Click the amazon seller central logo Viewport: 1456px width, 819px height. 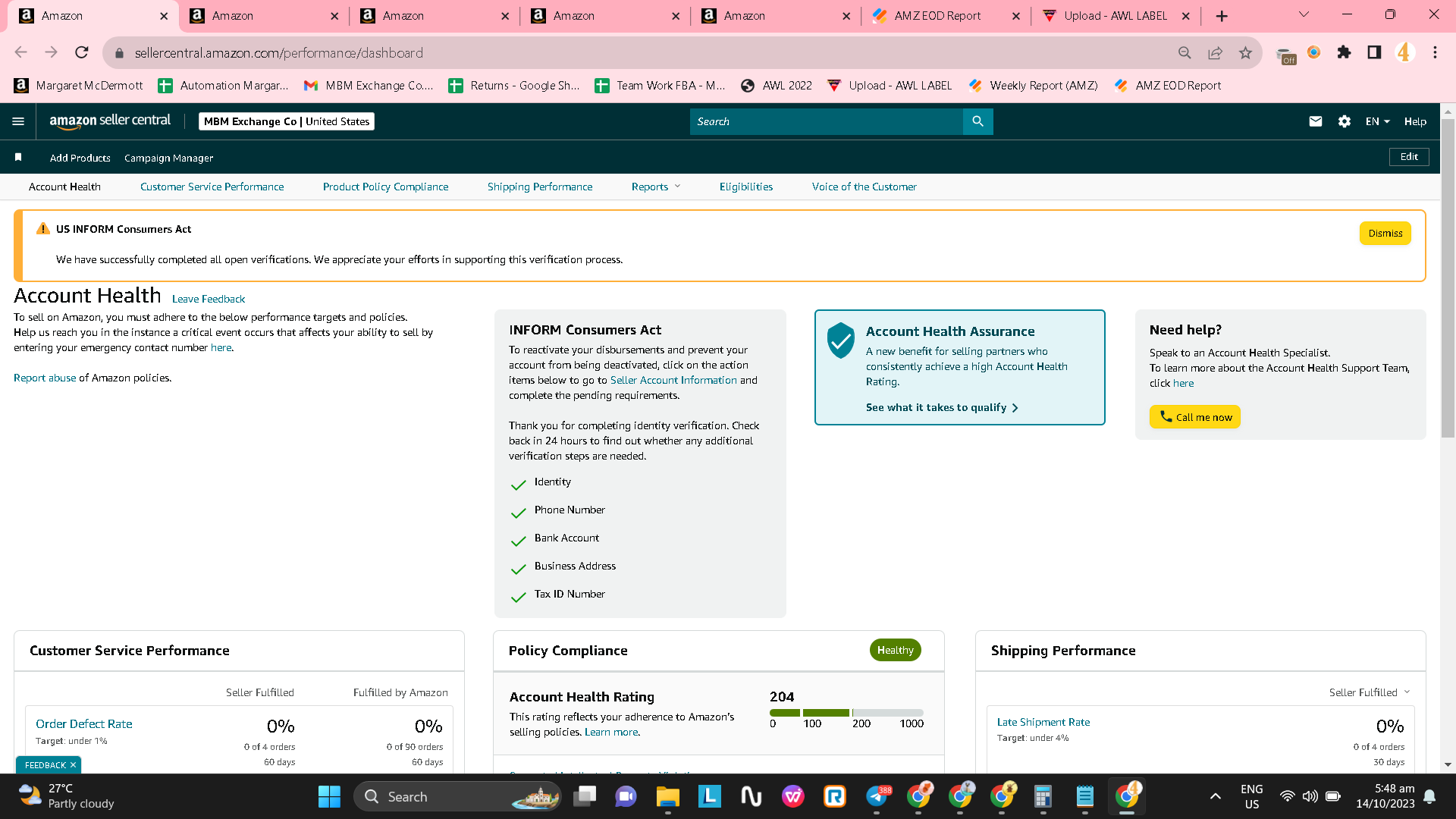point(110,121)
